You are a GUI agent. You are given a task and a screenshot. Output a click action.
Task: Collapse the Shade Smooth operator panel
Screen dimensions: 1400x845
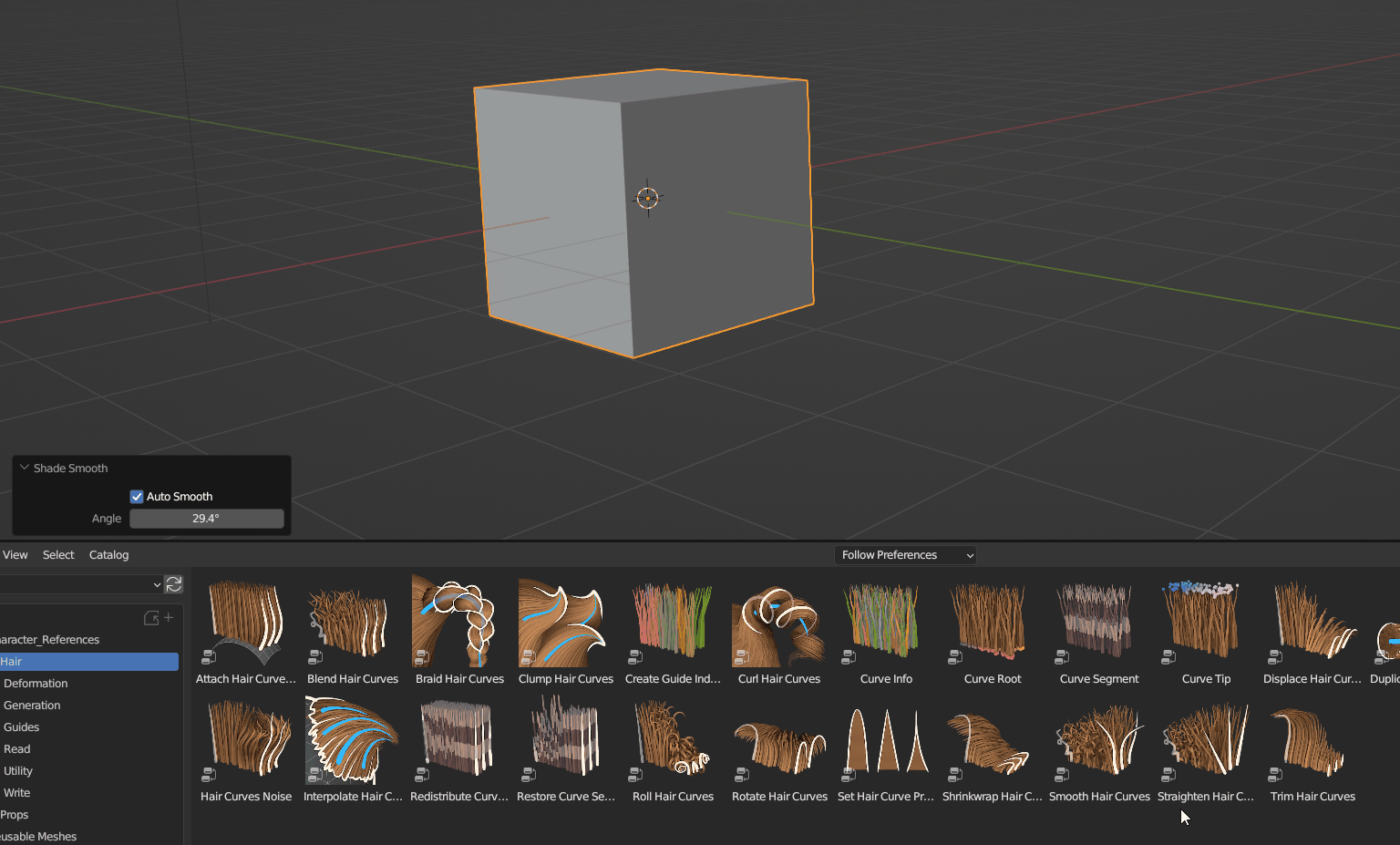pyautogui.click(x=25, y=468)
